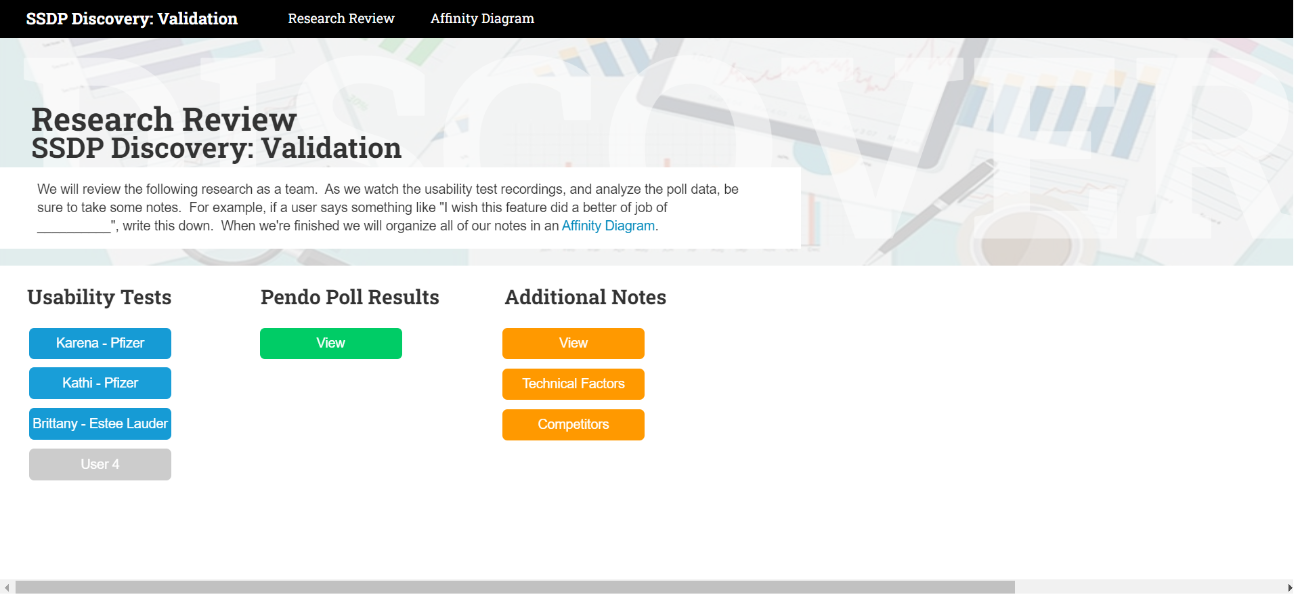The height and width of the screenshot is (599, 1300).
Task: Click the Research Review page title
Action: pos(164,118)
